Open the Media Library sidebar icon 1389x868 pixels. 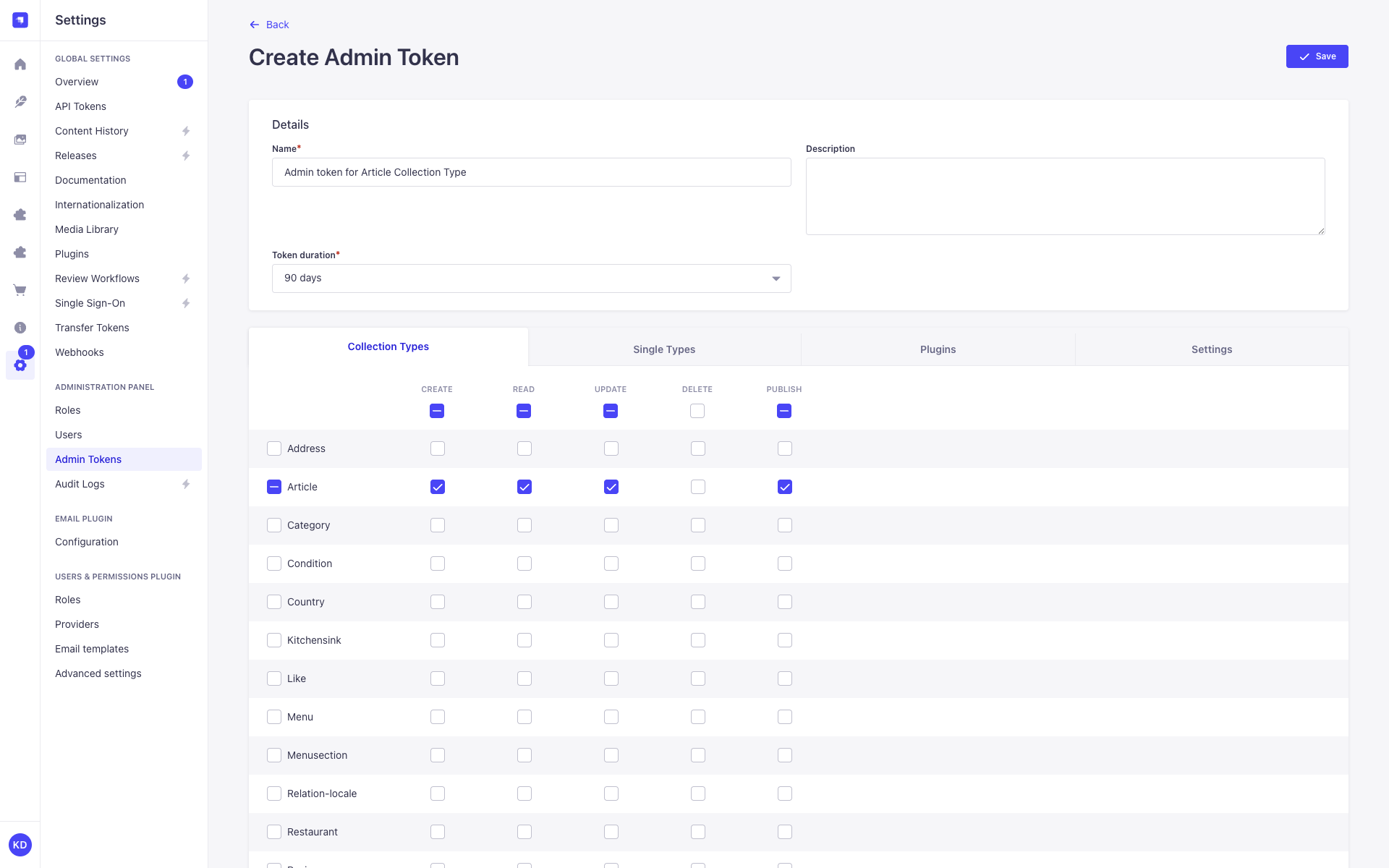(20, 139)
